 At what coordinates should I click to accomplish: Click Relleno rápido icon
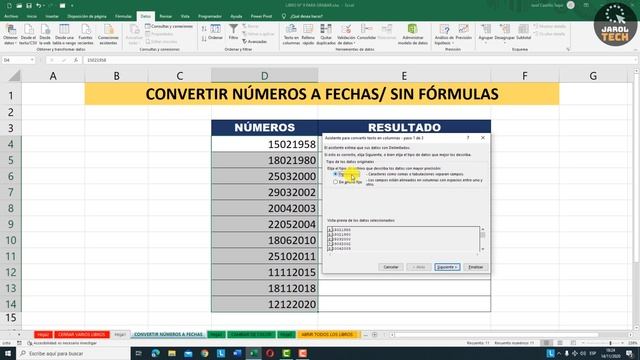point(308,34)
